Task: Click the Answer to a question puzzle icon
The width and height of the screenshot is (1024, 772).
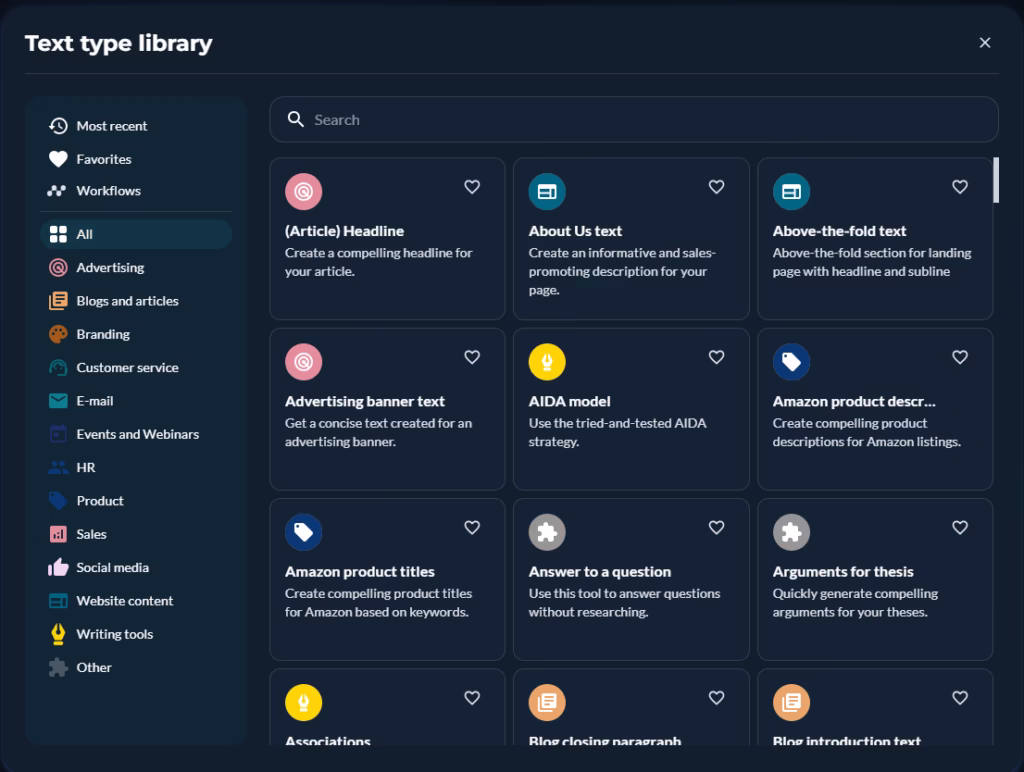Action: [x=547, y=532]
